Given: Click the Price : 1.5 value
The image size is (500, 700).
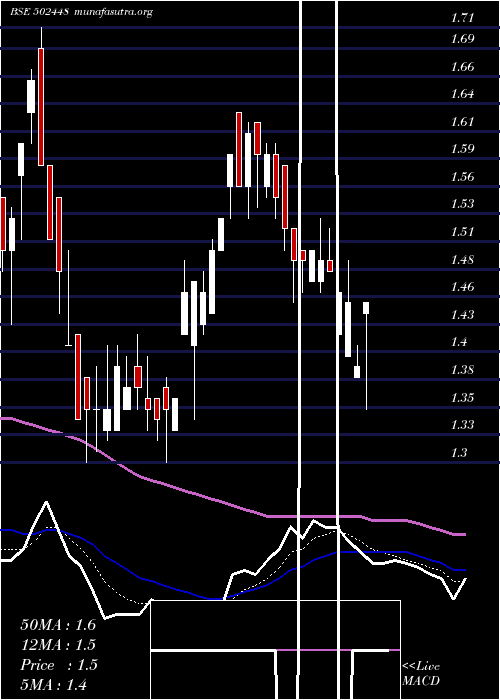Looking at the screenshot, I should click(58, 665).
